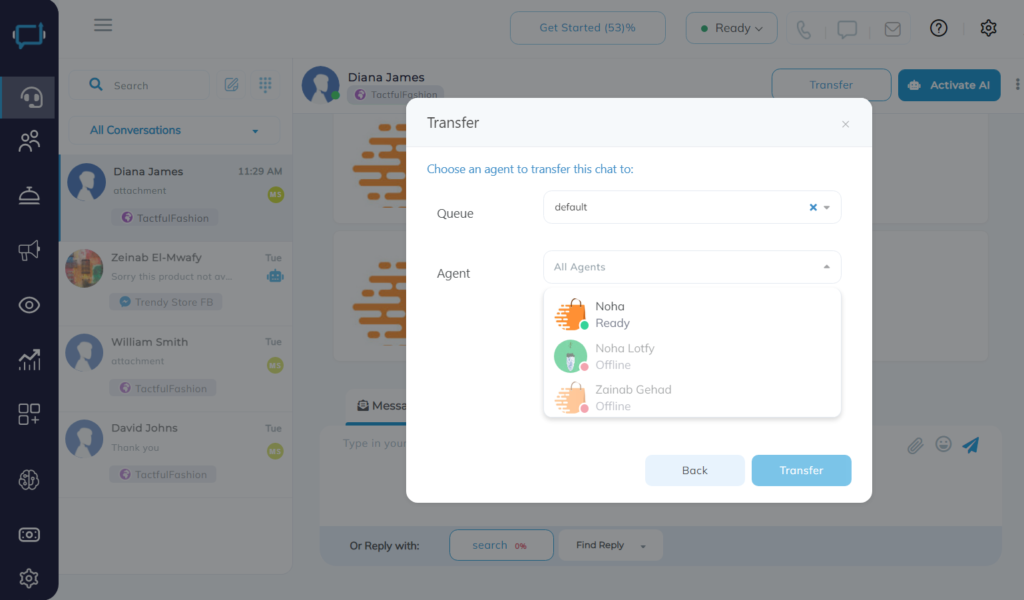The height and width of the screenshot is (600, 1024).
Task: Select agent Noha Lotfy from list
Action: pos(692,356)
